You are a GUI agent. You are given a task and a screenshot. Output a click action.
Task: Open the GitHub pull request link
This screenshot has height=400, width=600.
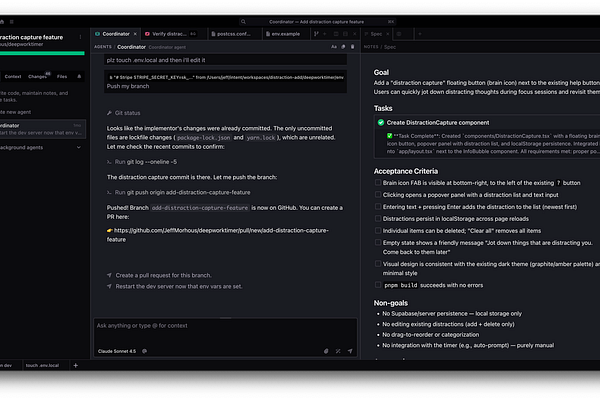point(218,235)
